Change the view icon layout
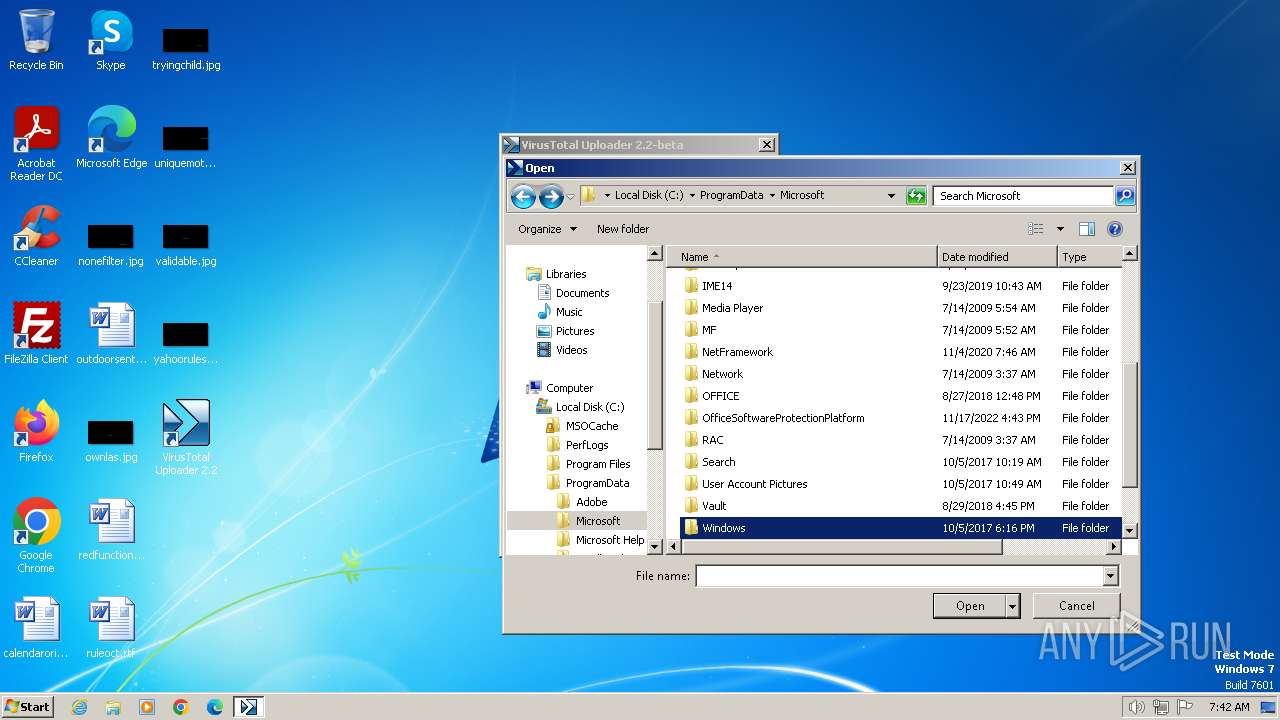This screenshot has width=1280, height=720. (1036, 229)
